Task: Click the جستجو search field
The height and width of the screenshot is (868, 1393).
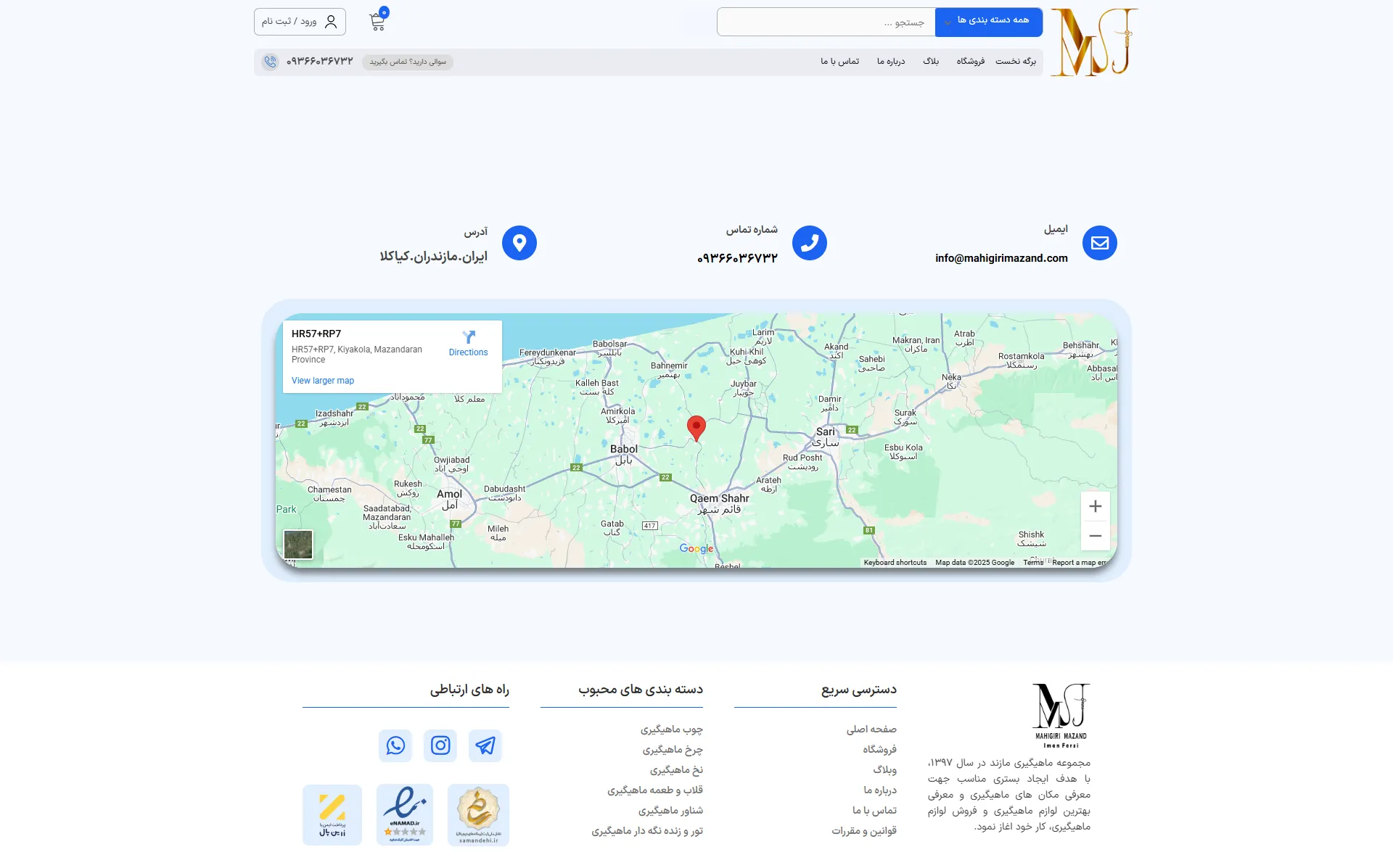Action: (x=826, y=22)
